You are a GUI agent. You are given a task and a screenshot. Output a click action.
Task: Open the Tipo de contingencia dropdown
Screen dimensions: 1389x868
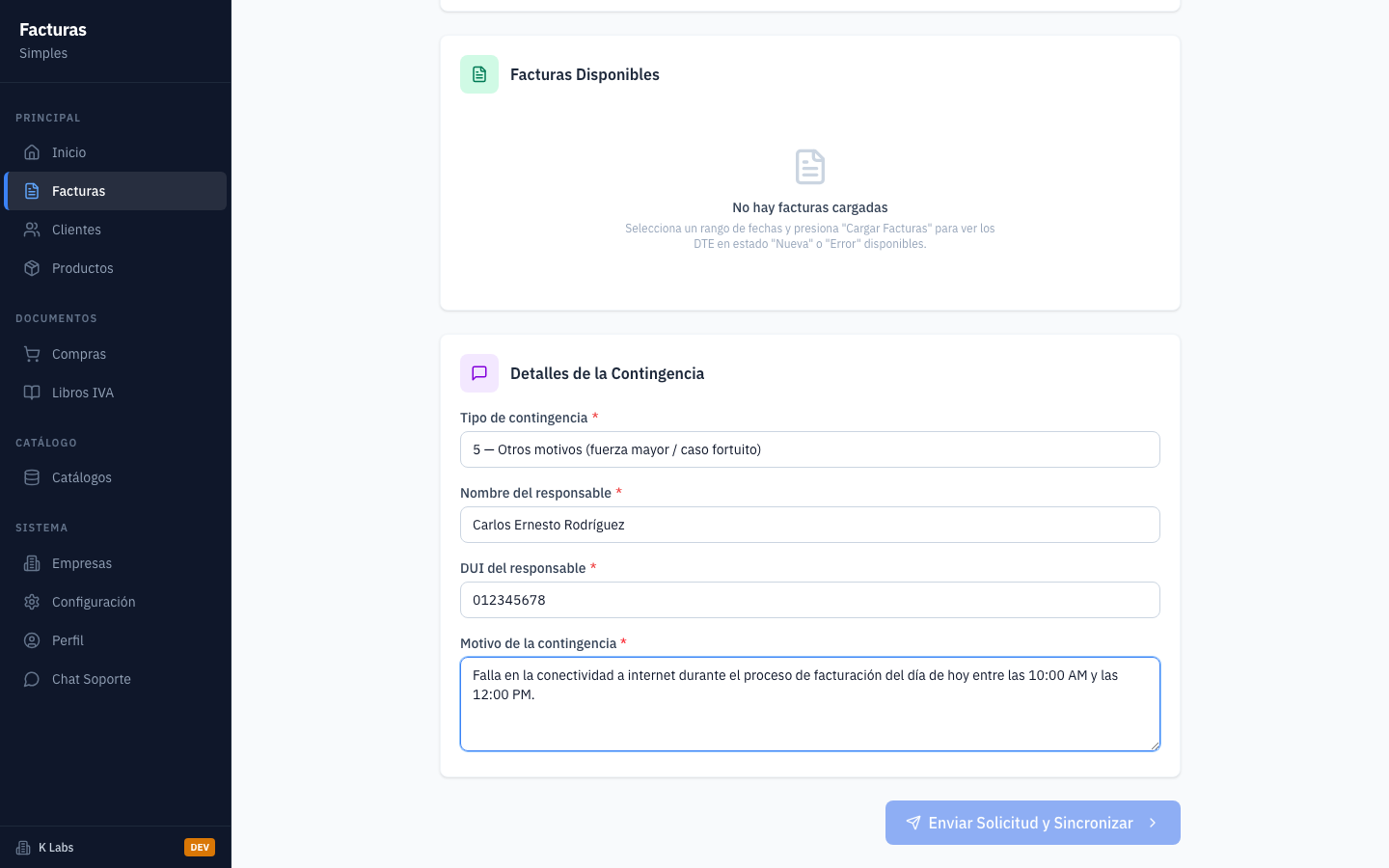click(810, 449)
